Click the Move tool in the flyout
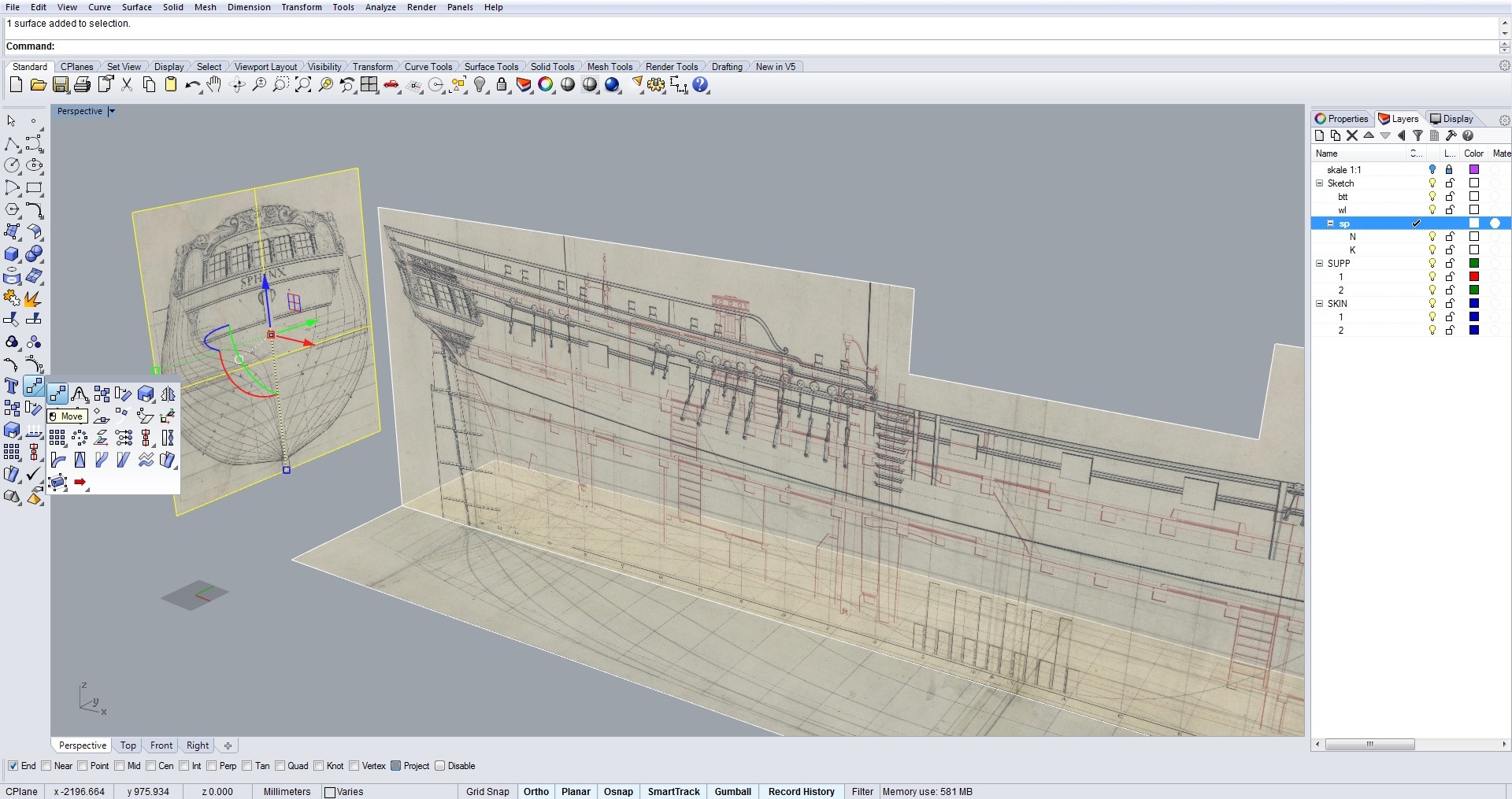The height and width of the screenshot is (799, 1512). [57, 394]
